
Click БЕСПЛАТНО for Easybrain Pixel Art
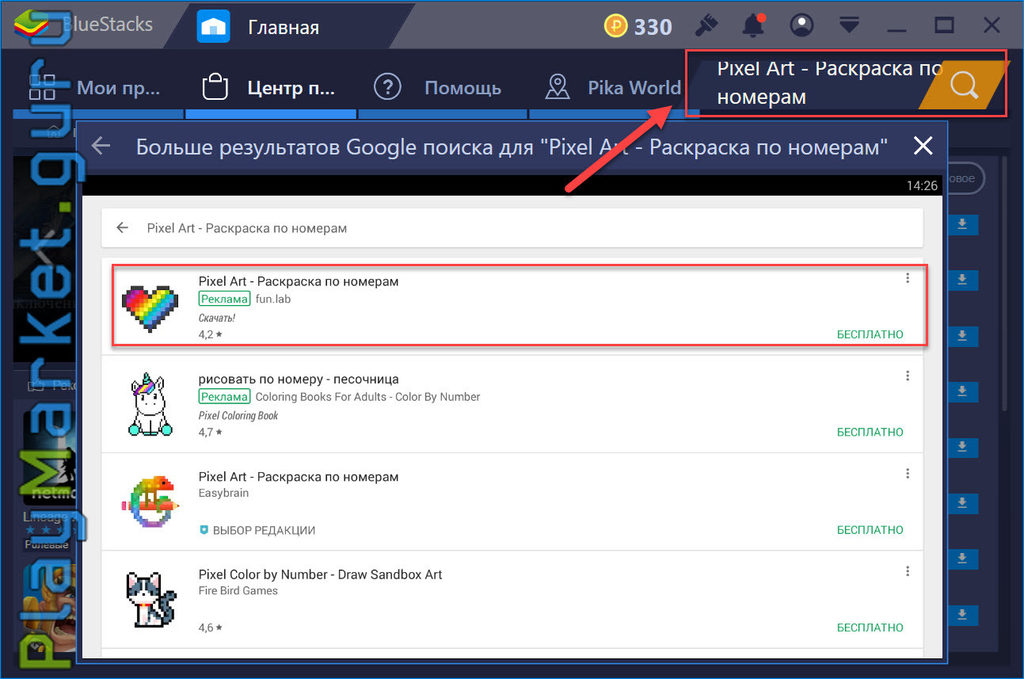(870, 530)
